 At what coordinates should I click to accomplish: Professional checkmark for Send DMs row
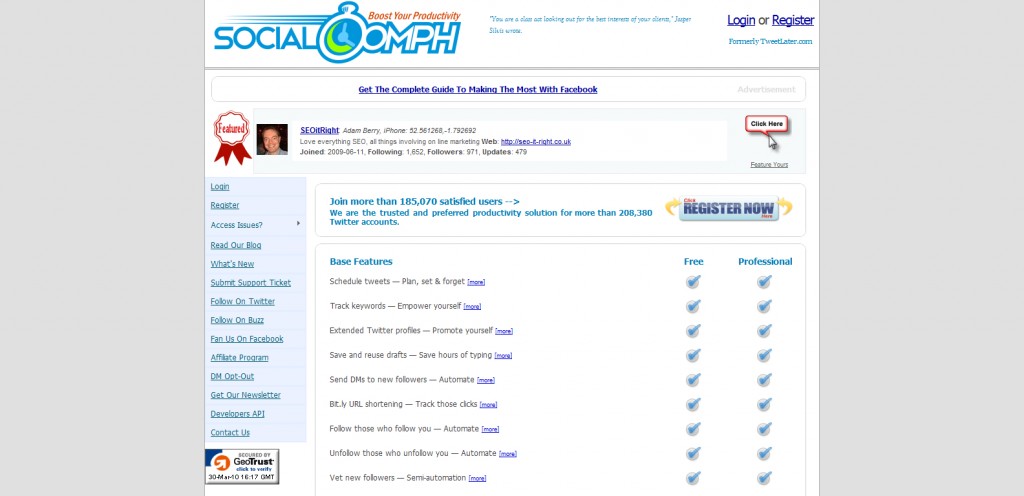(764, 380)
